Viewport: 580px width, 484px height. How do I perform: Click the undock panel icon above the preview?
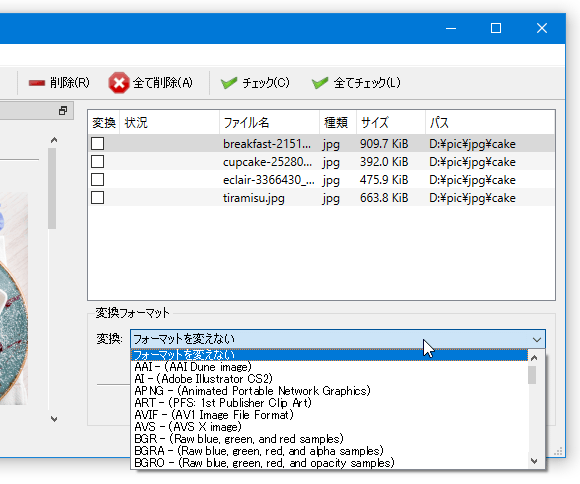click(x=63, y=111)
